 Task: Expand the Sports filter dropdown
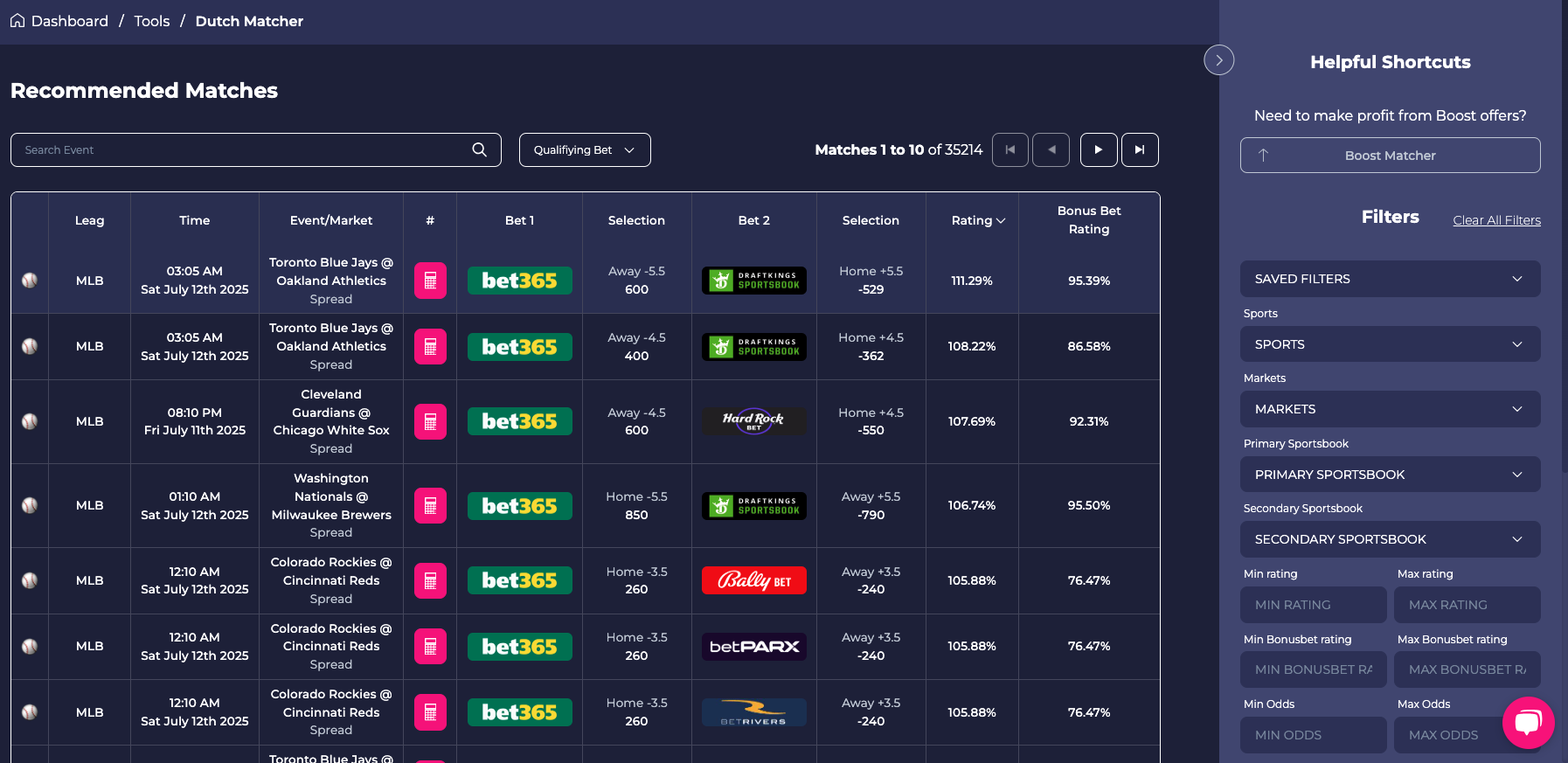1390,344
